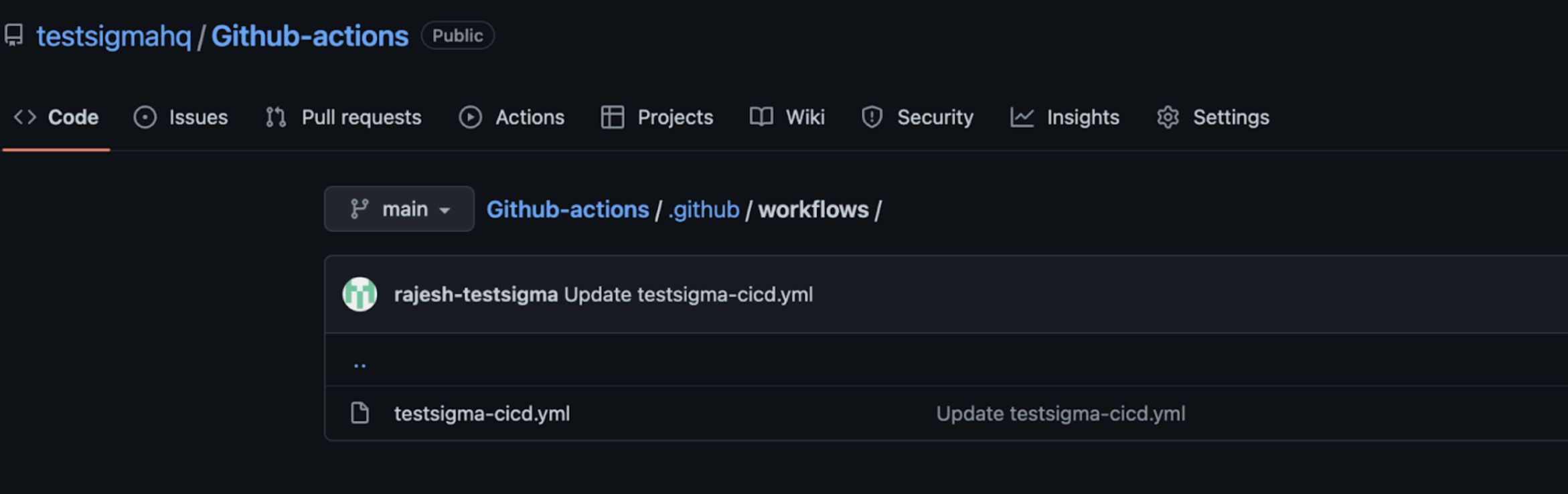The height and width of the screenshot is (494, 1568).
Task: Click the Settings gear icon
Action: (1168, 117)
